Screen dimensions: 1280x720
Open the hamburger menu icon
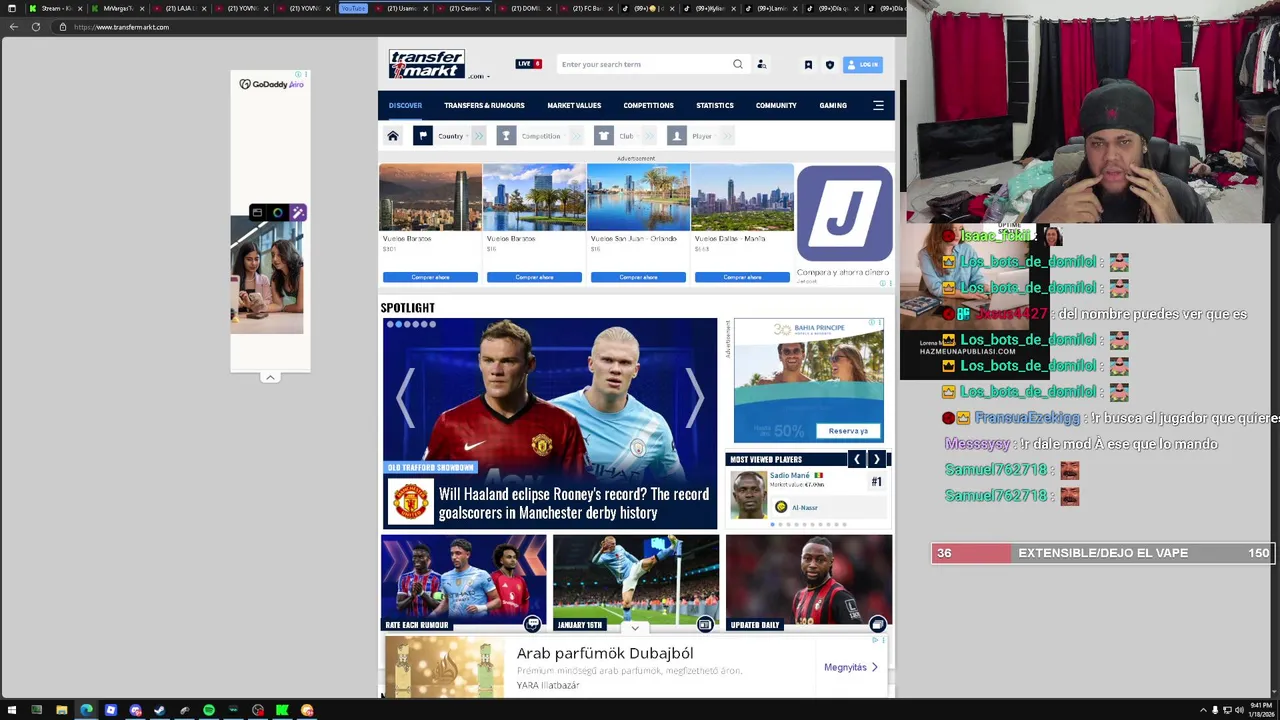(878, 105)
